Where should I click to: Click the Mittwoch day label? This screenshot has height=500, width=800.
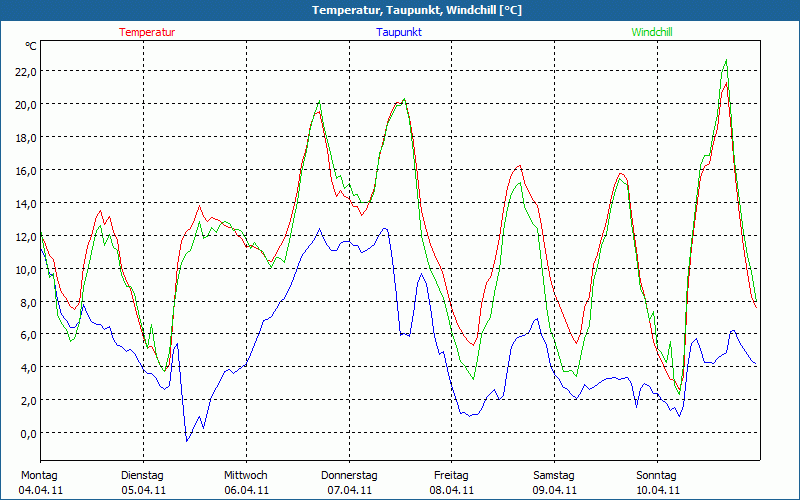click(246, 476)
